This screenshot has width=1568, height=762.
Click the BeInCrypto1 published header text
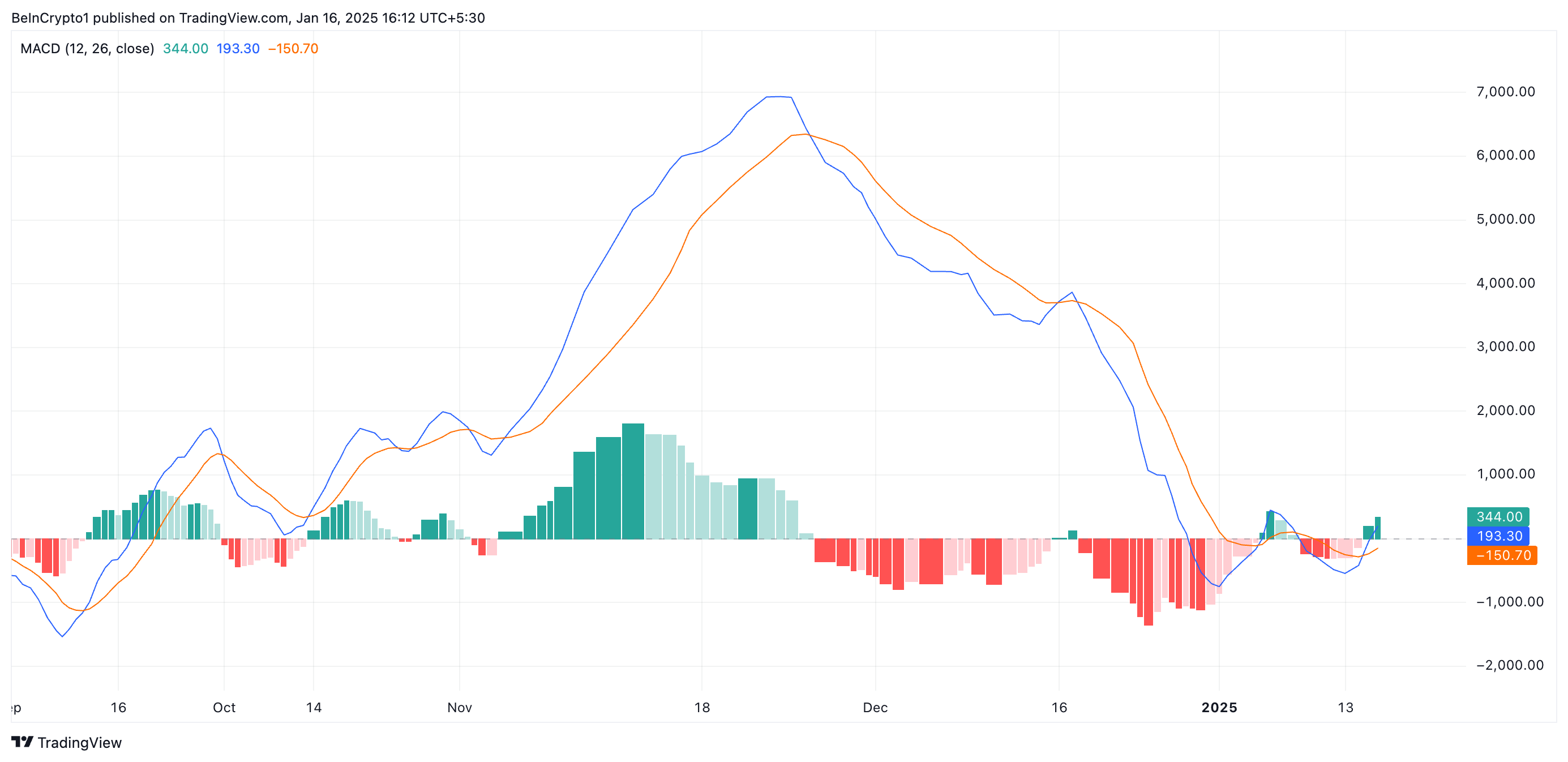coord(248,18)
